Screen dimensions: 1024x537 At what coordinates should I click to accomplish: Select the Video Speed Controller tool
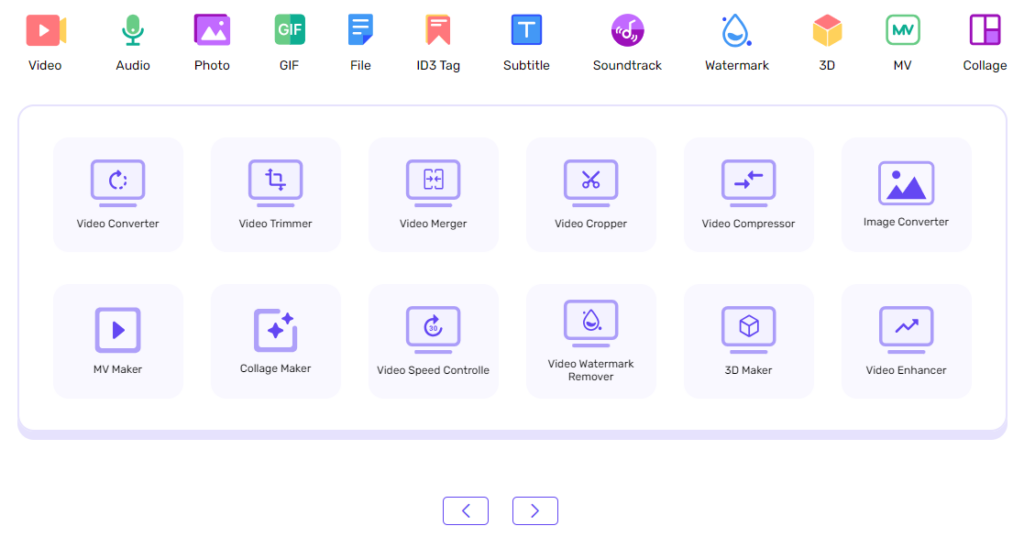point(433,341)
